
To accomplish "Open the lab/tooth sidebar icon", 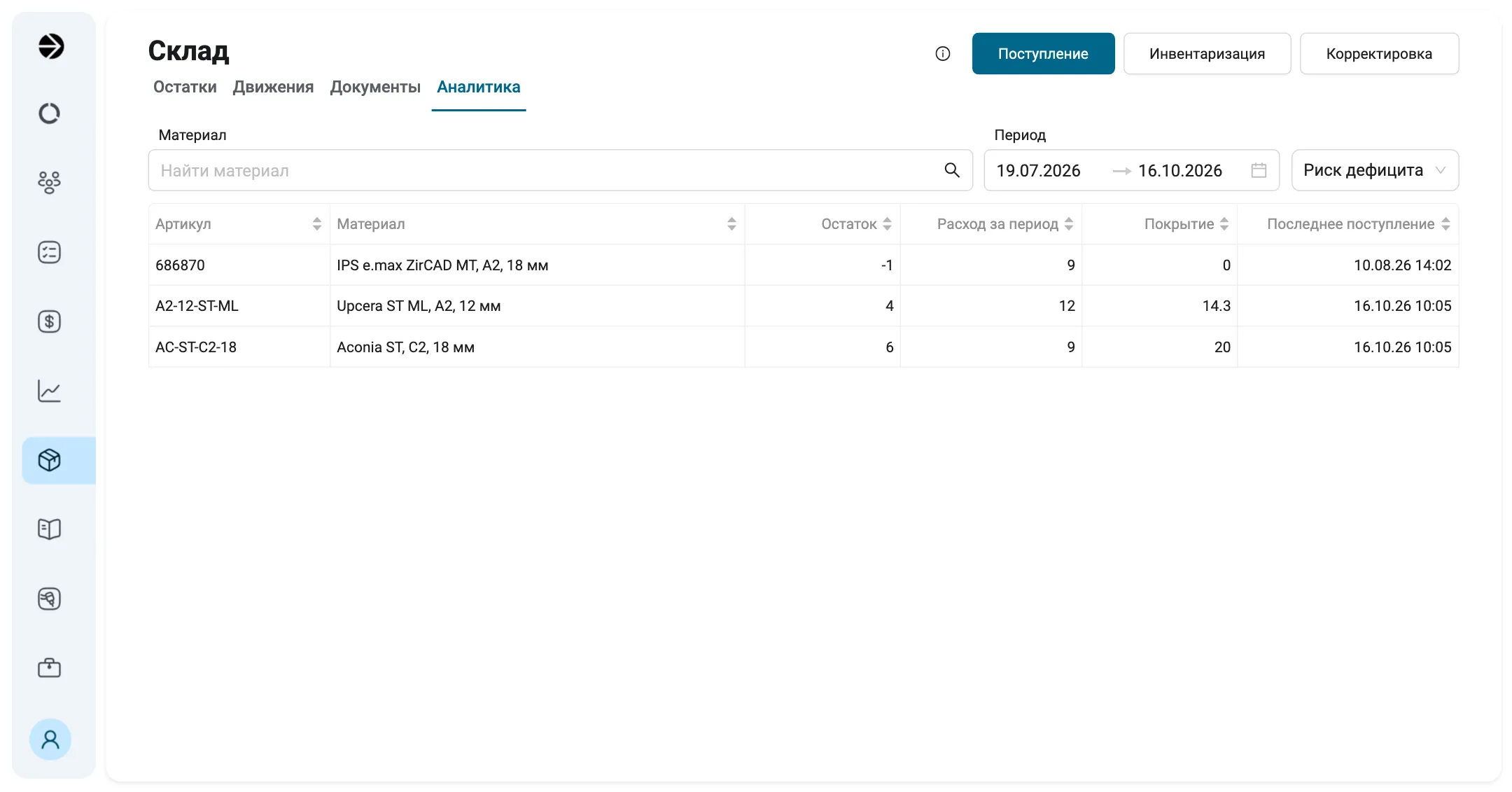I will click(49, 599).
